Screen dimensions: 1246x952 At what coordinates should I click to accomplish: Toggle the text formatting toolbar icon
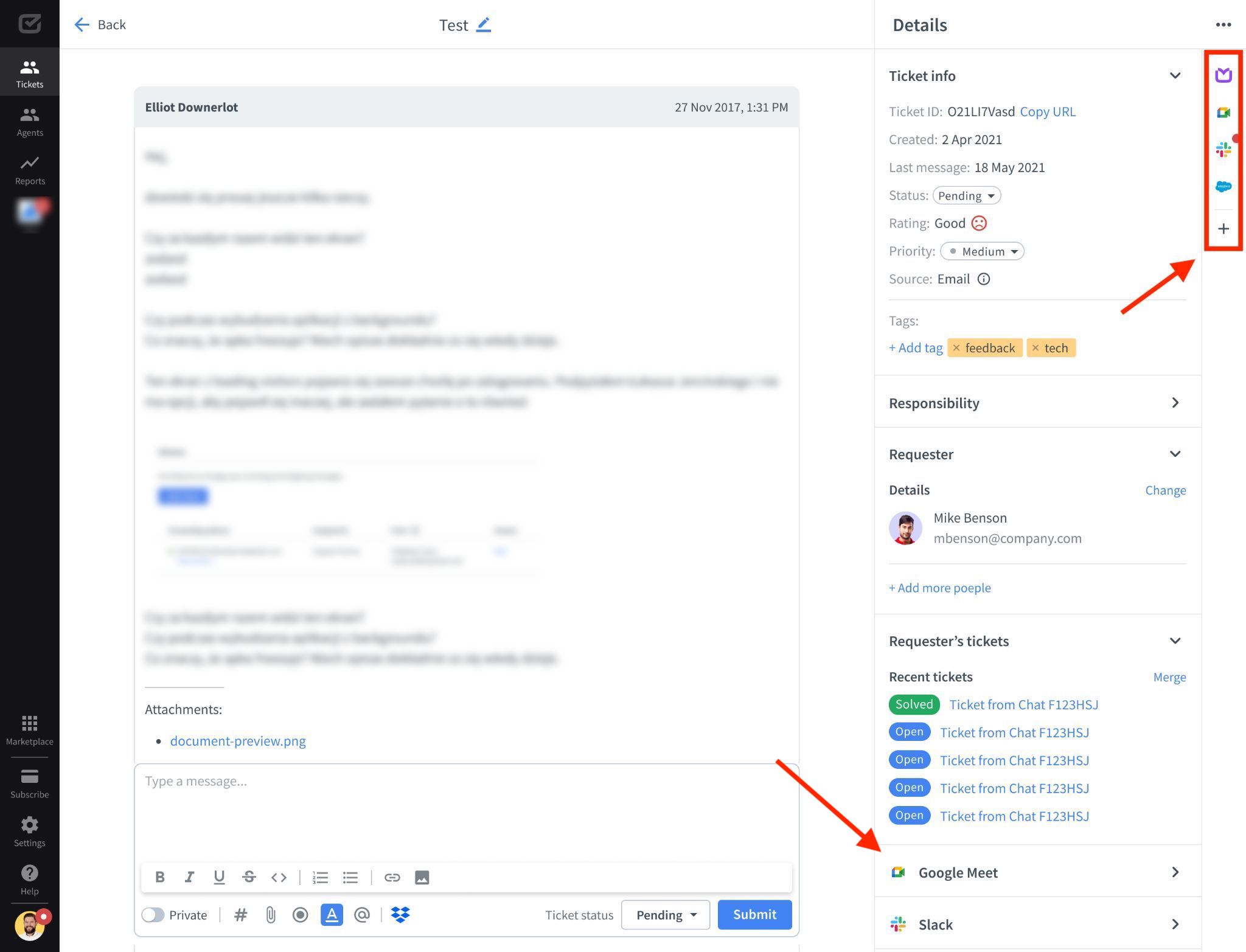(332, 915)
